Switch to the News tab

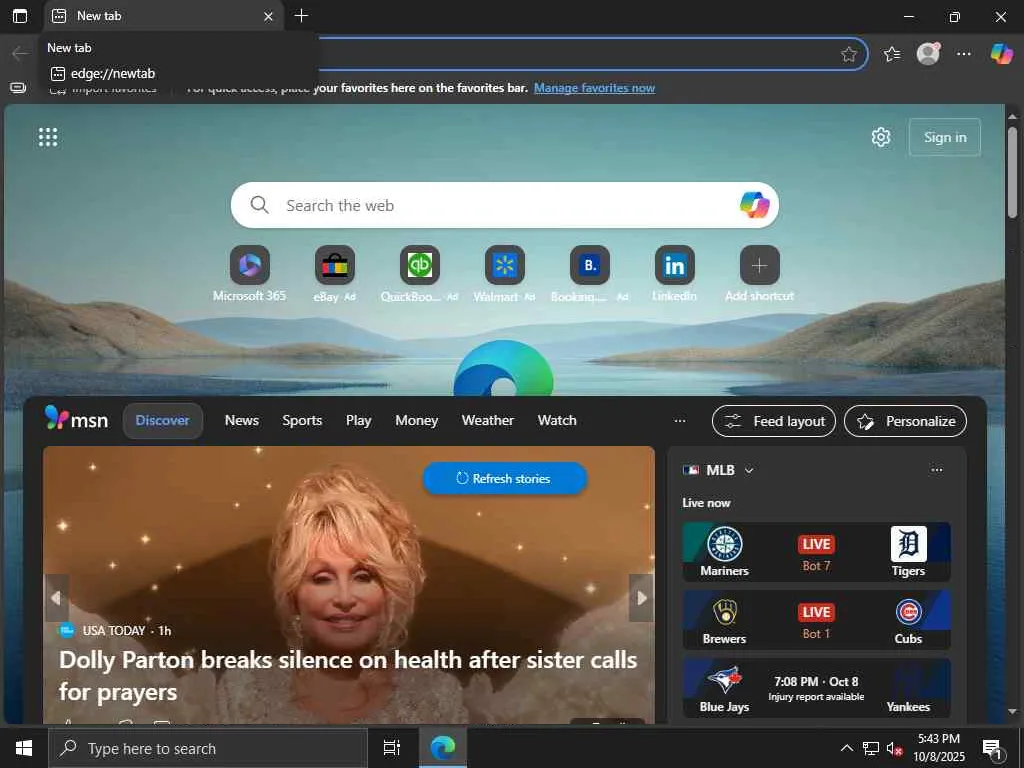point(242,421)
